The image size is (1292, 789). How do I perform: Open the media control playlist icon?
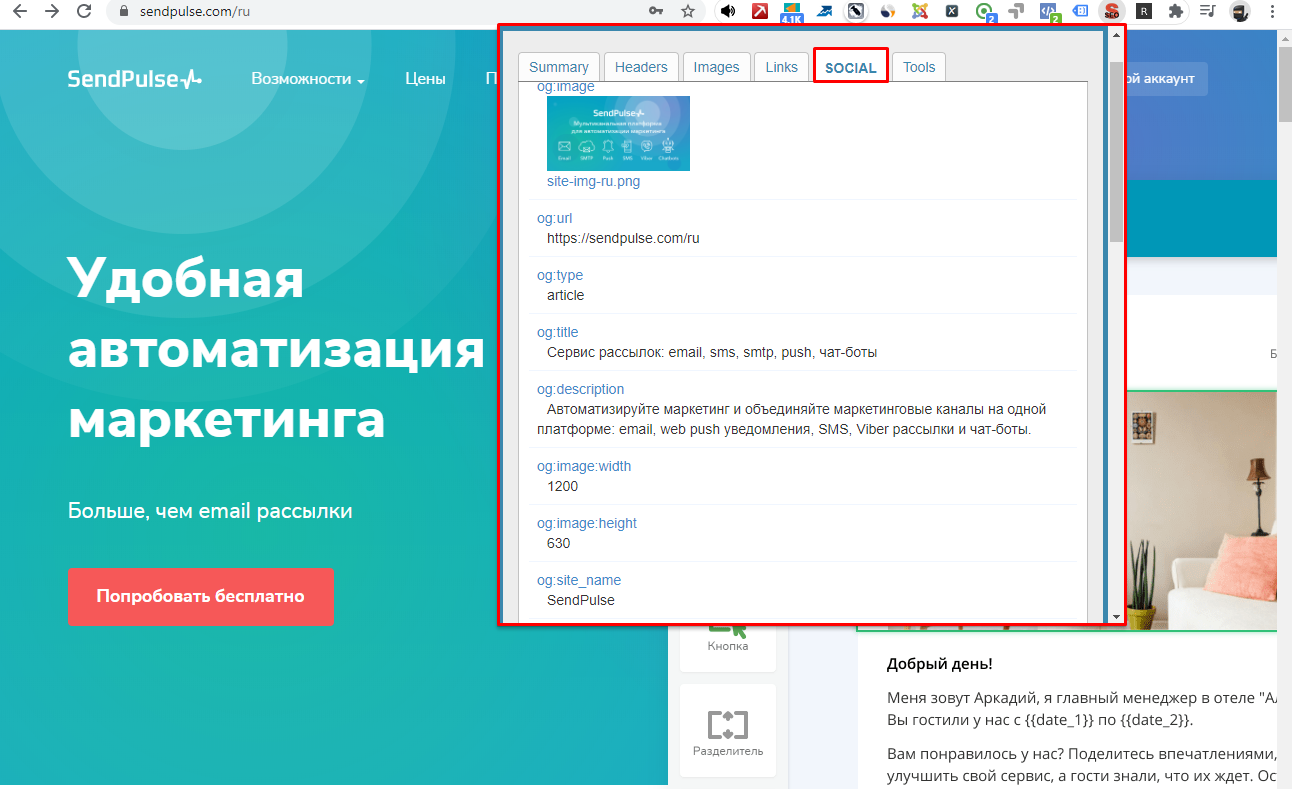click(1208, 12)
